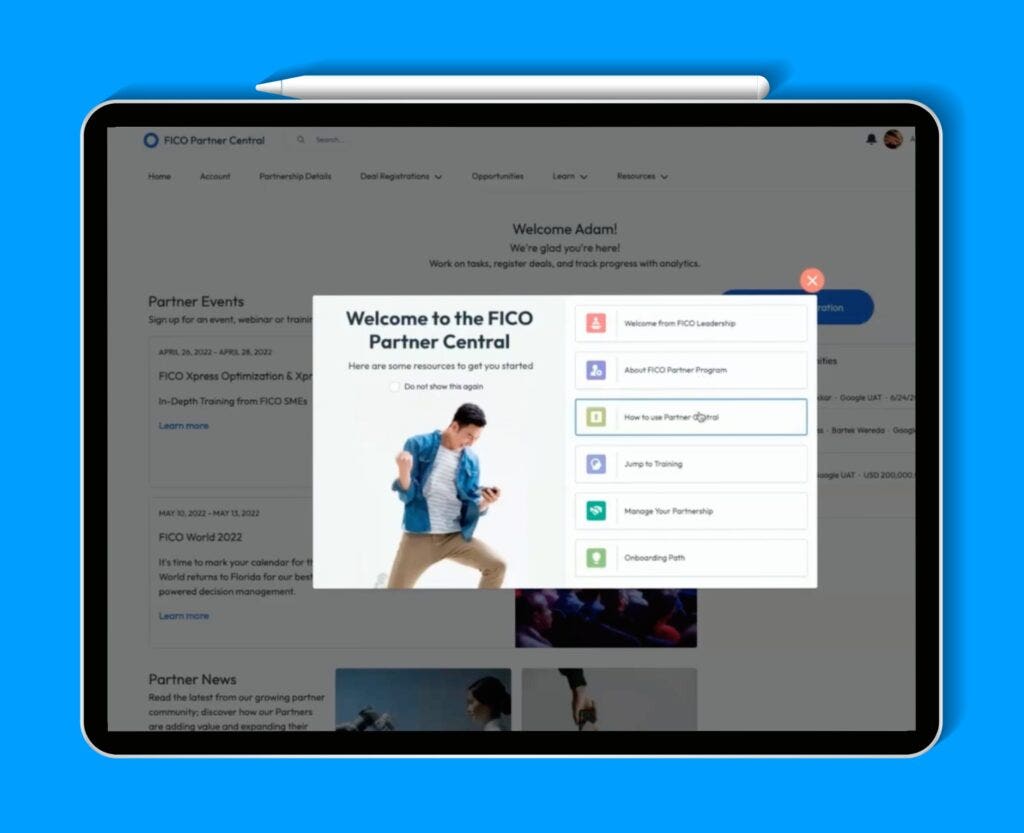Click the FICO World audience event image
This screenshot has width=1024, height=833.
[606, 618]
